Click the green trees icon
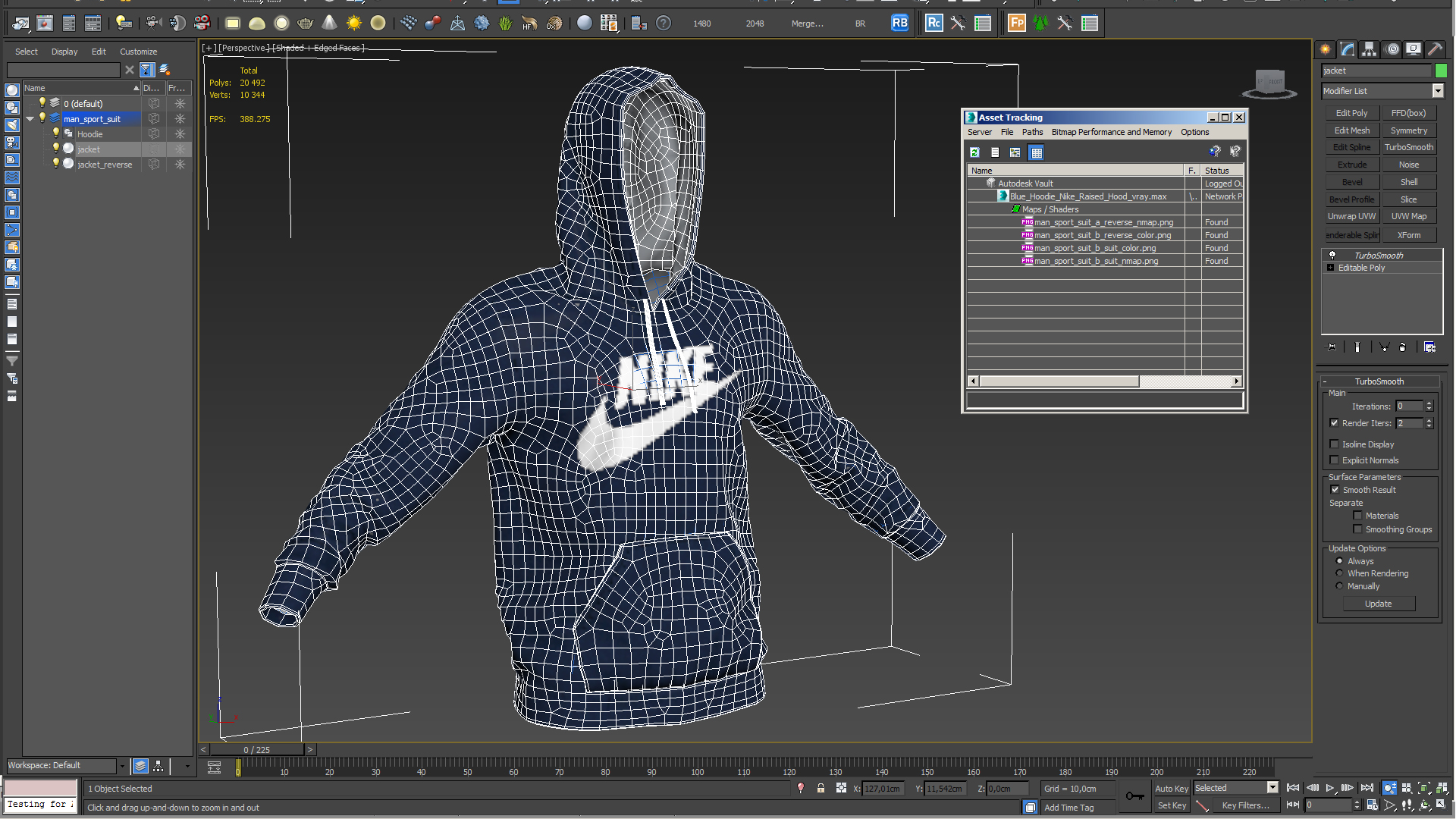The width and height of the screenshot is (1456, 819). pyautogui.click(x=1040, y=24)
